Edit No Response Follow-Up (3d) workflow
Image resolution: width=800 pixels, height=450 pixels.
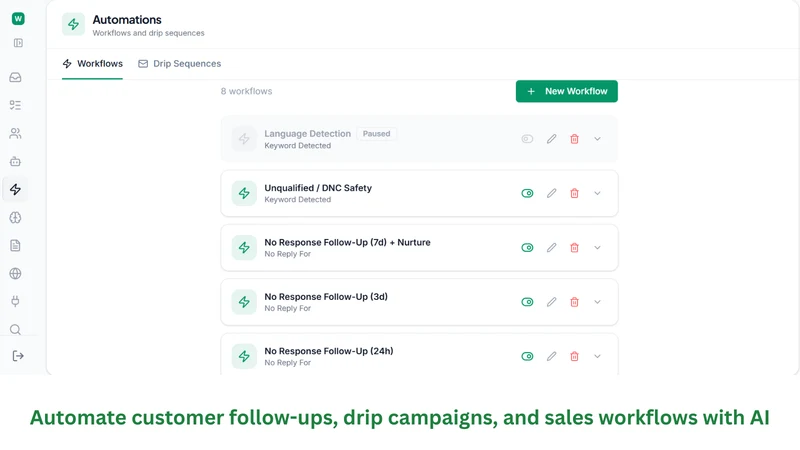552,302
